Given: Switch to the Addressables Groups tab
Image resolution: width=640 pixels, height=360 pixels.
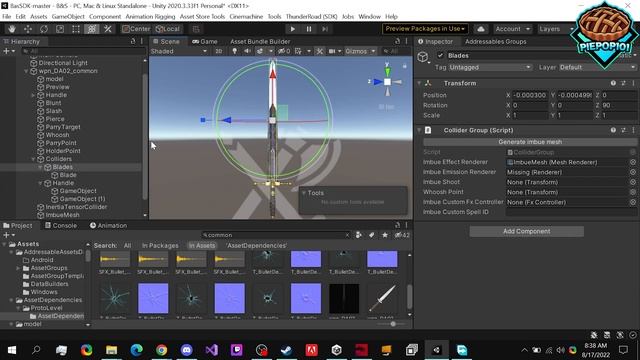Looking at the screenshot, I should (496, 42).
